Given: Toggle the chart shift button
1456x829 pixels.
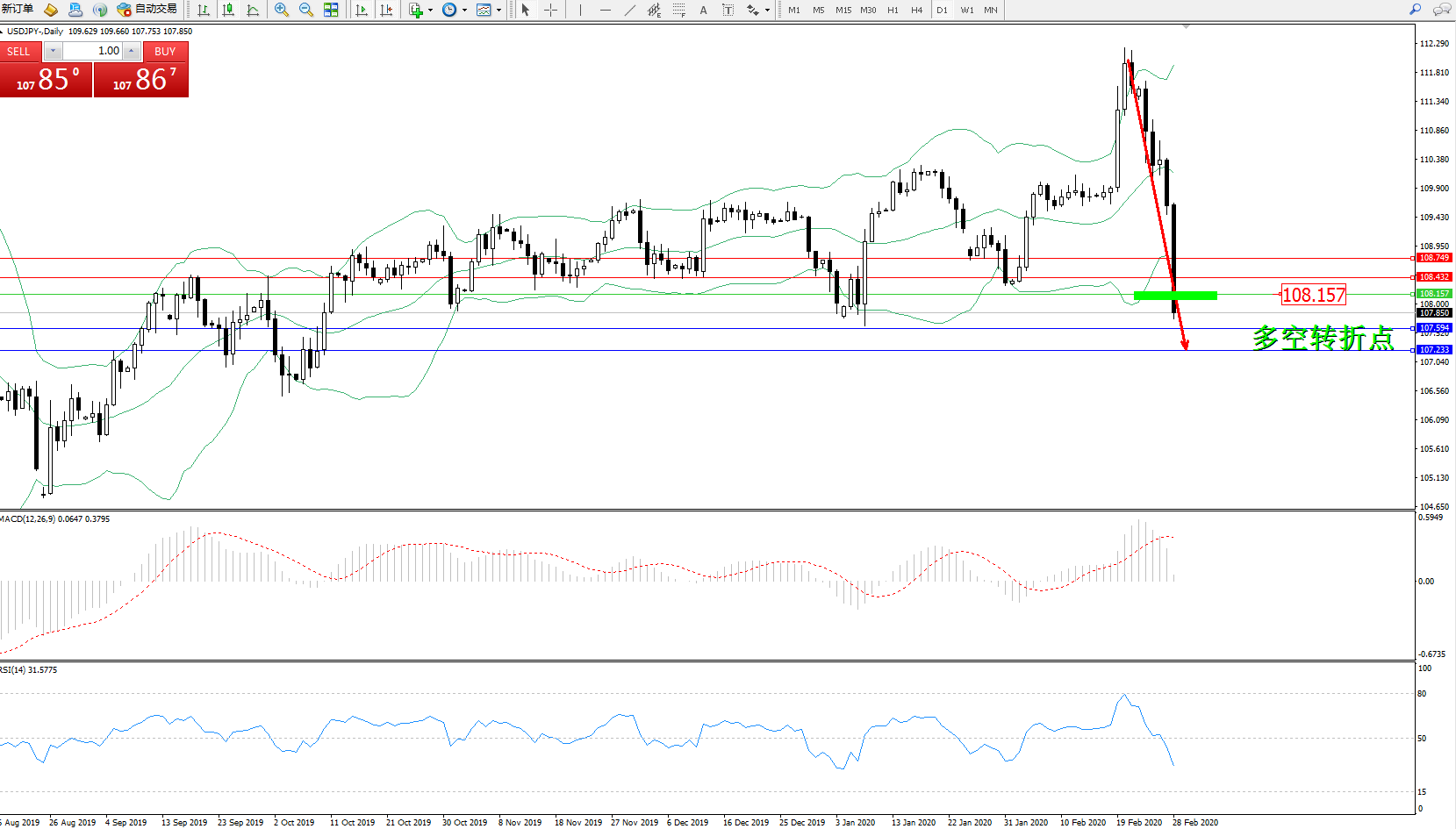Looking at the screenshot, I should (386, 10).
